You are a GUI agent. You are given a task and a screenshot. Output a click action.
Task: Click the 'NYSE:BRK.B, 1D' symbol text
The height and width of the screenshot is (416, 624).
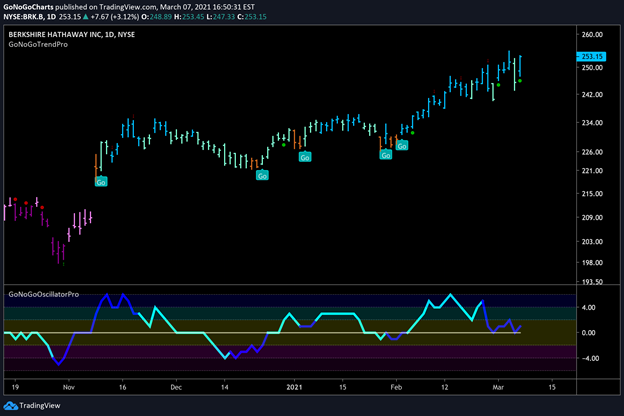click(x=30, y=17)
